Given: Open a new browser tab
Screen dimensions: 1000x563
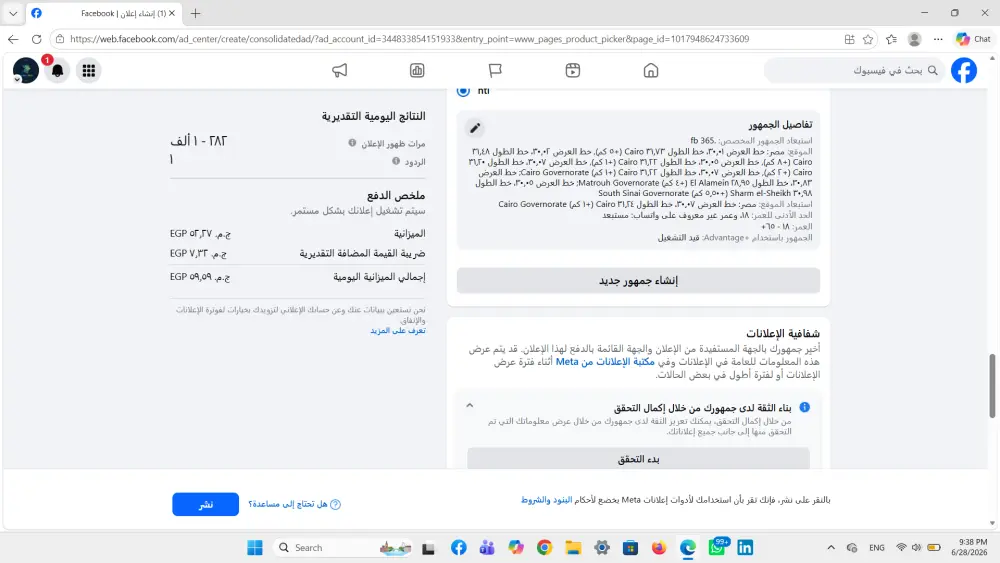Looking at the screenshot, I should click(x=195, y=13).
